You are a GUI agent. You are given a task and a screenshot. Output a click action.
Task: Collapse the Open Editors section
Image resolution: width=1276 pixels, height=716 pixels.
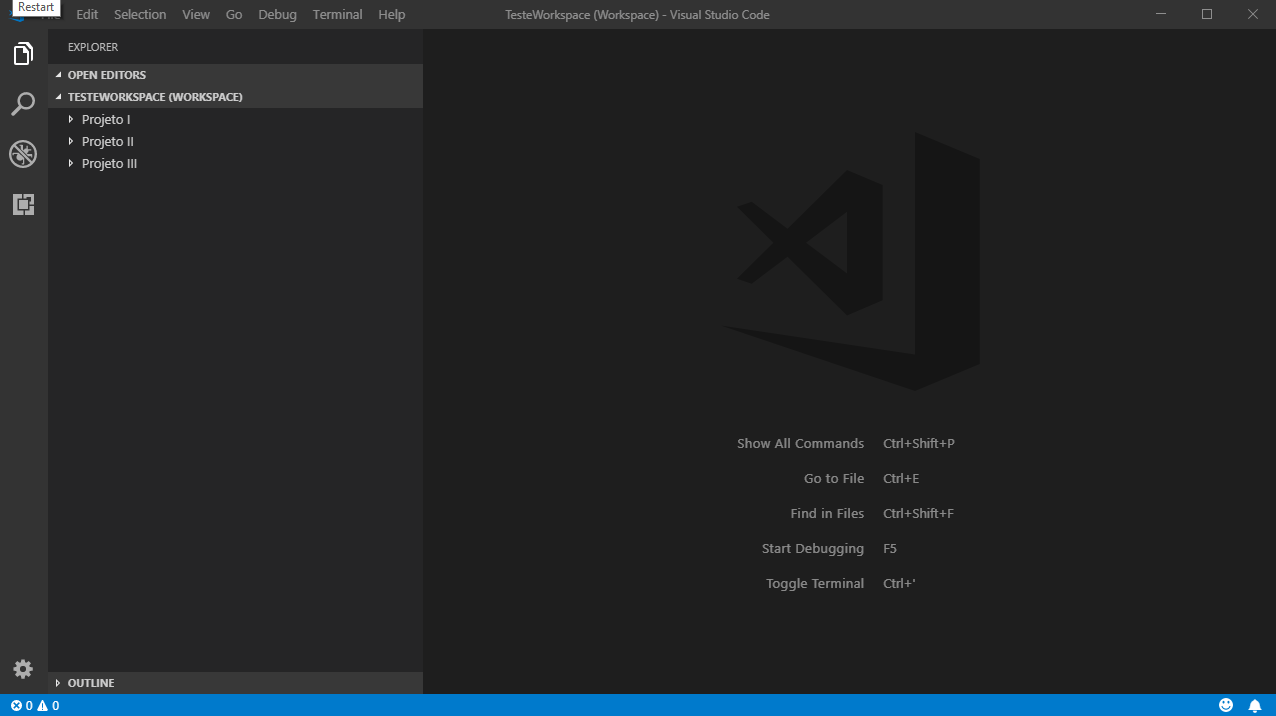pyautogui.click(x=58, y=75)
